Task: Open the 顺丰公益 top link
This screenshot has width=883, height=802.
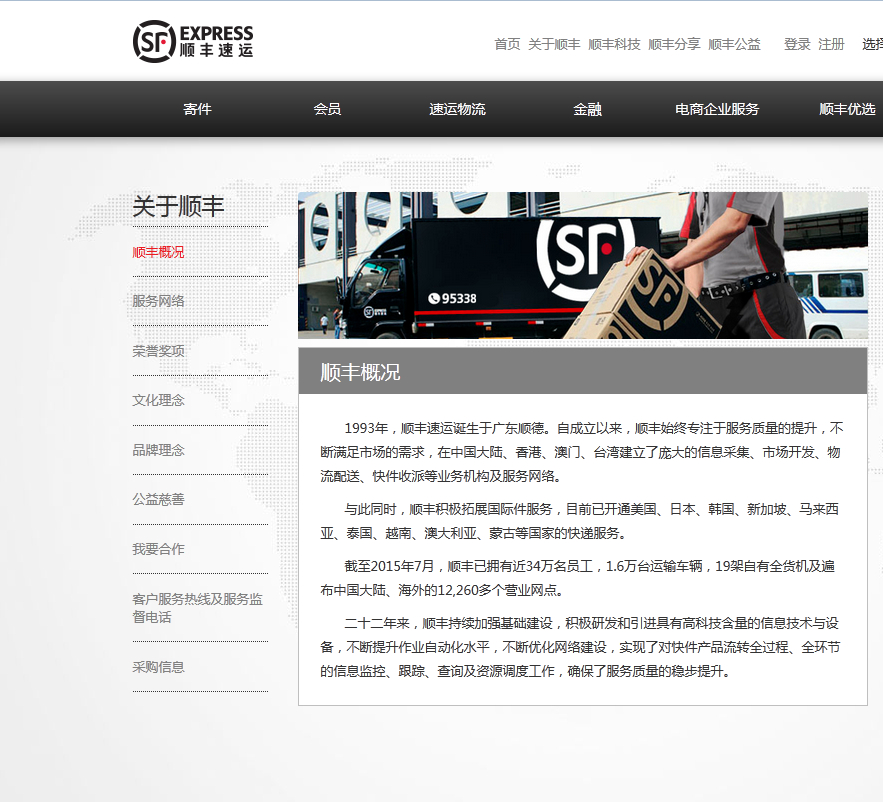Action: [734, 44]
